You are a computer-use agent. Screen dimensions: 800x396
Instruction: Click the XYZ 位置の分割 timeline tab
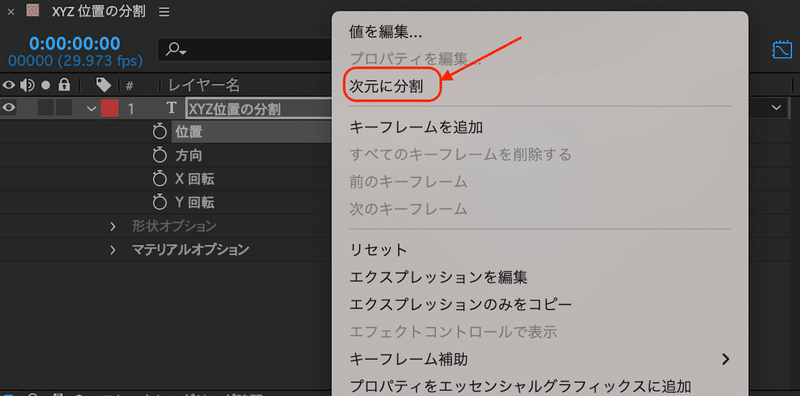click(x=98, y=12)
